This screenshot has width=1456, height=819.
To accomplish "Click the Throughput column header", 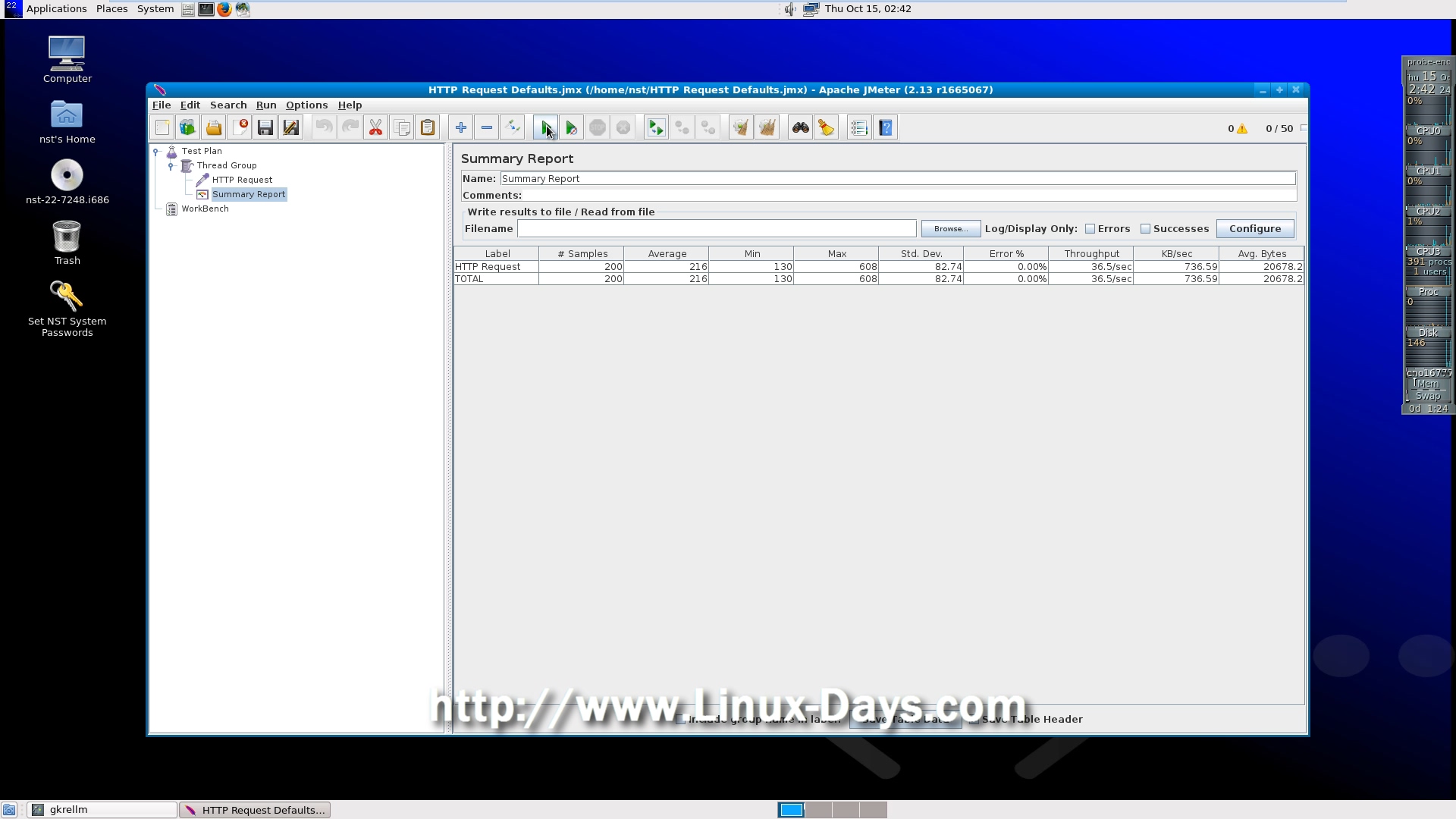I will [1091, 254].
